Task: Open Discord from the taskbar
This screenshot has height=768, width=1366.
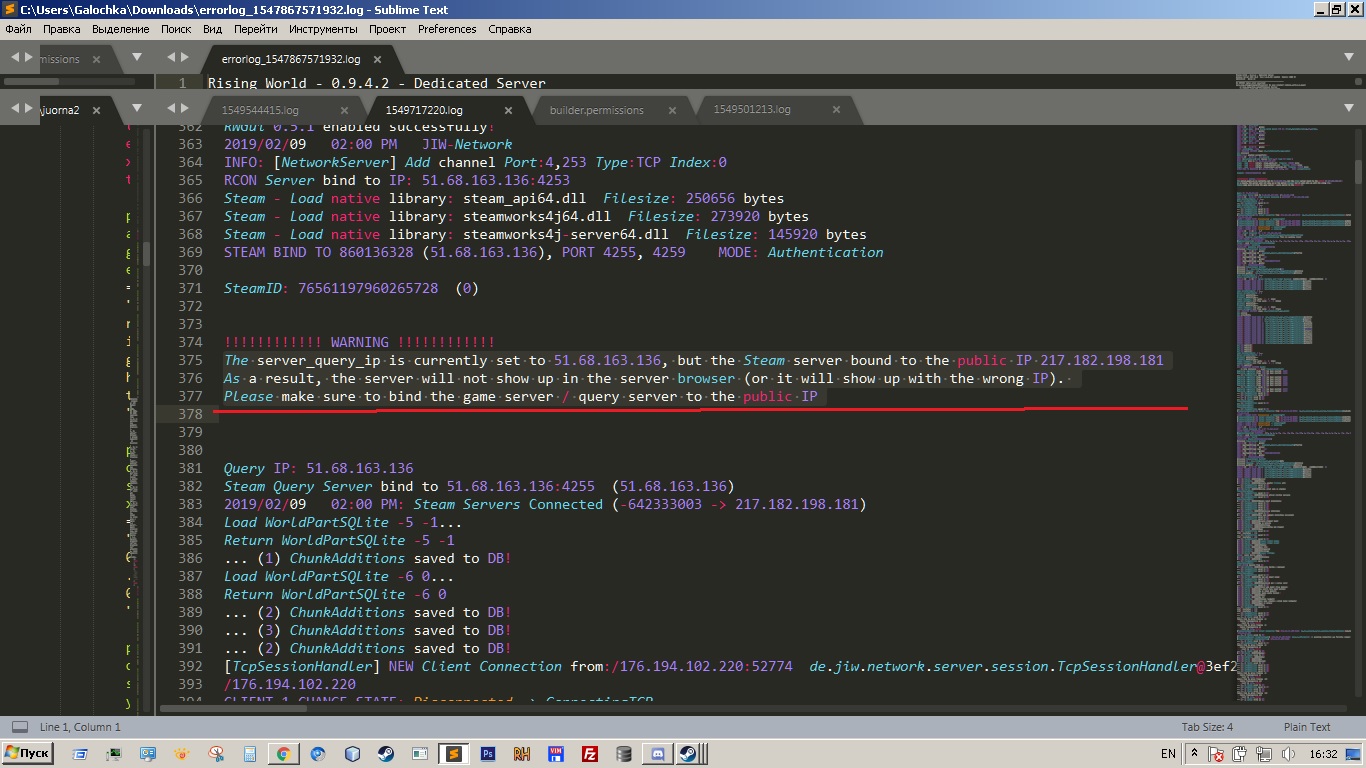Action: (658, 754)
